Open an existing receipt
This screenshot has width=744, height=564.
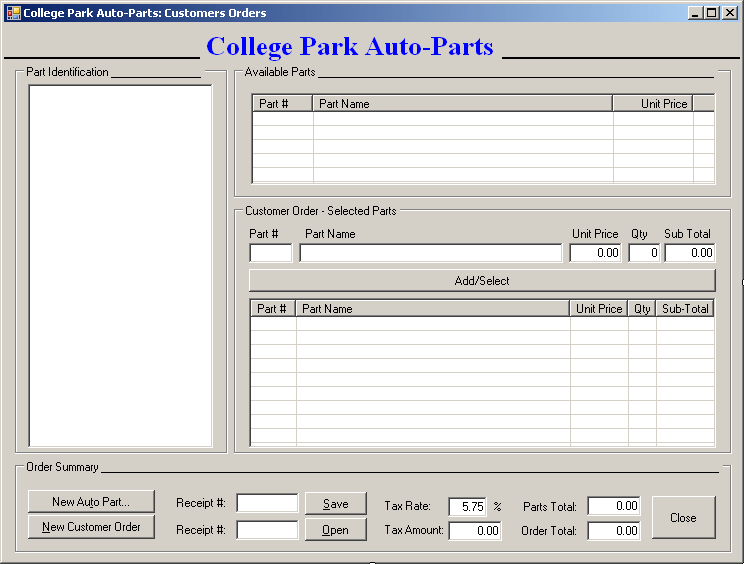pos(335,529)
